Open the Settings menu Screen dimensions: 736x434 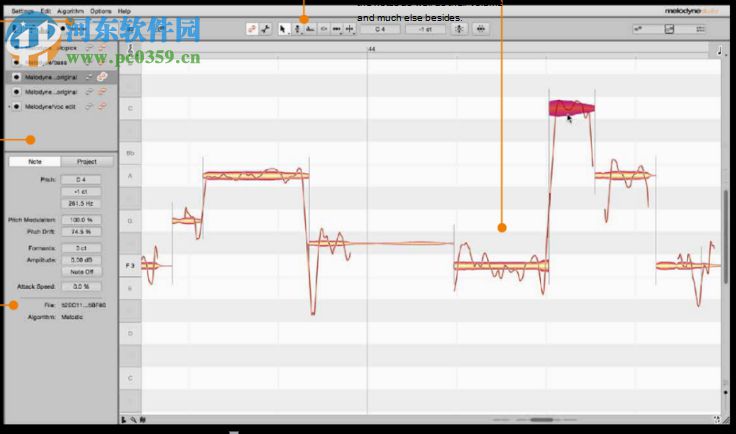(x=23, y=11)
